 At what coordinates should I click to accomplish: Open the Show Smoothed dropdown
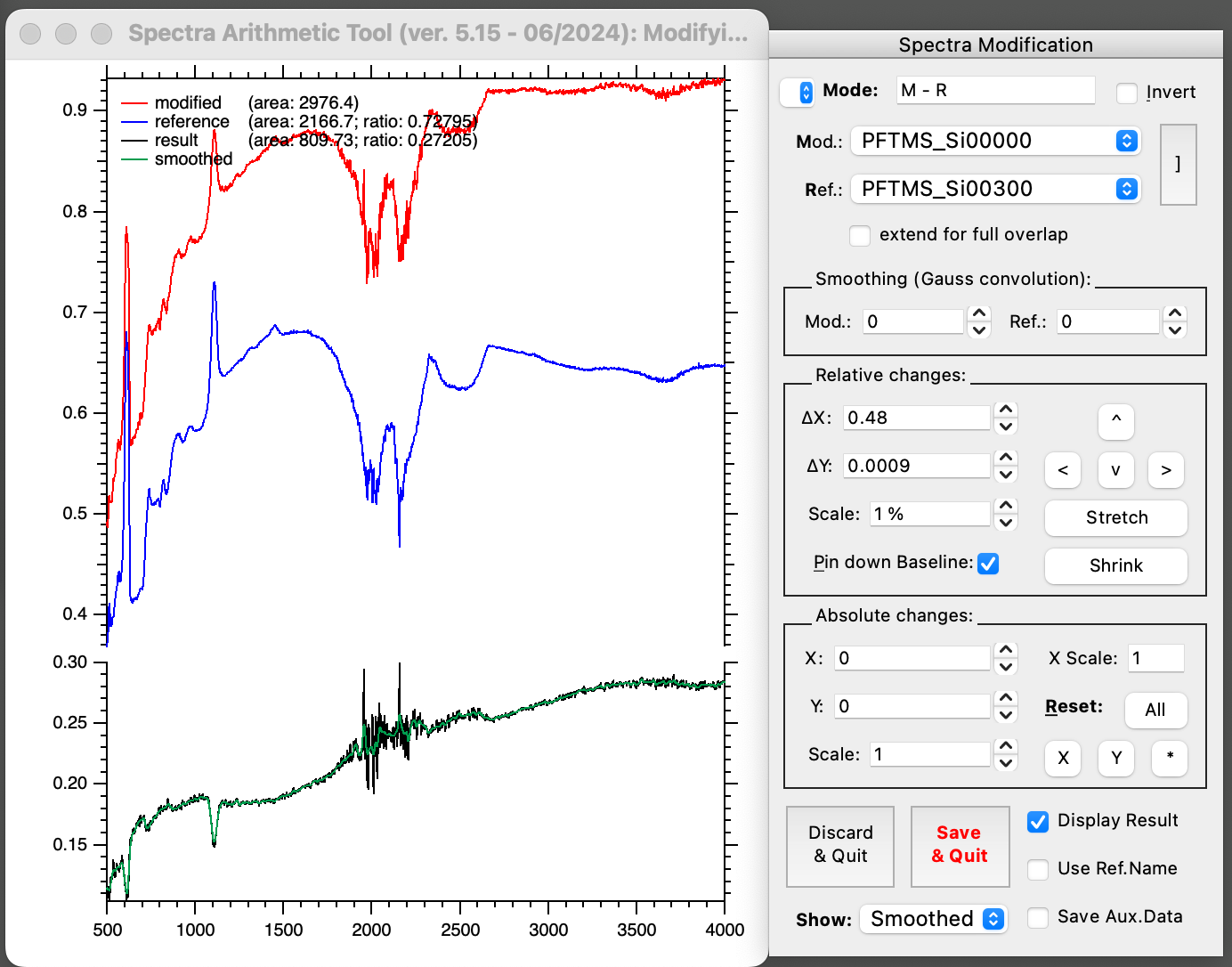(933, 919)
